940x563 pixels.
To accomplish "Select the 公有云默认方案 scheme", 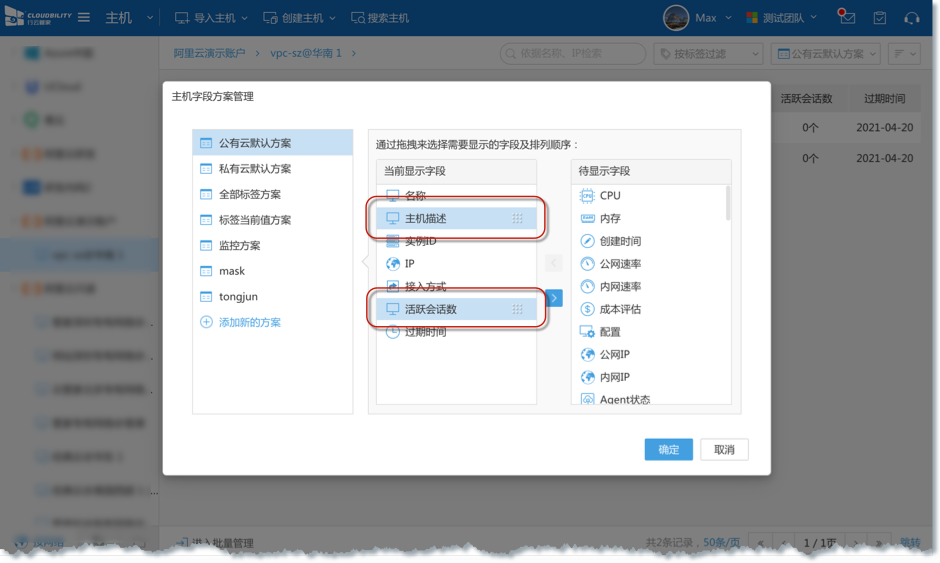I will (255, 143).
